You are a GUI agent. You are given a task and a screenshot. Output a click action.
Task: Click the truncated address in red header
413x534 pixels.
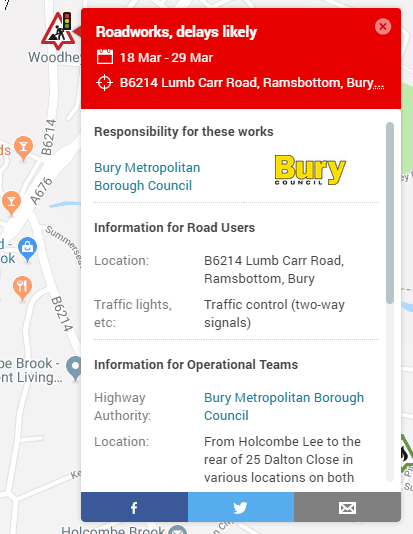click(252, 83)
